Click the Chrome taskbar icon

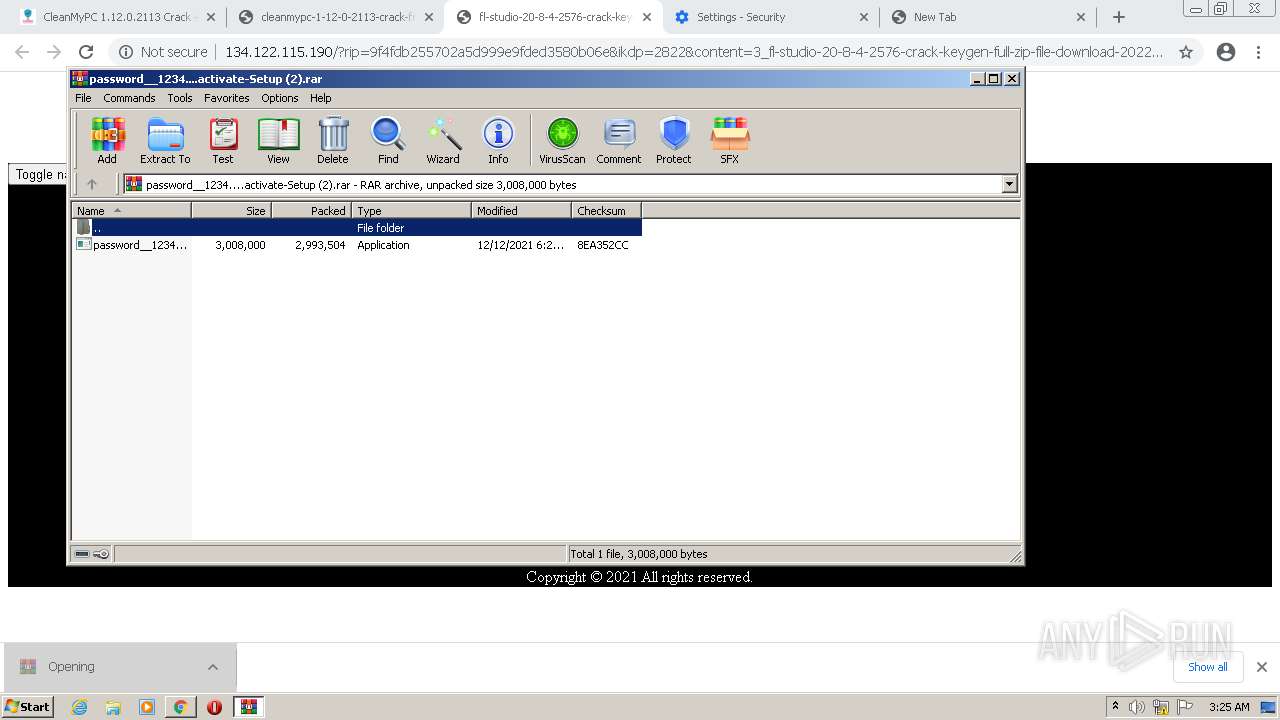click(x=181, y=707)
